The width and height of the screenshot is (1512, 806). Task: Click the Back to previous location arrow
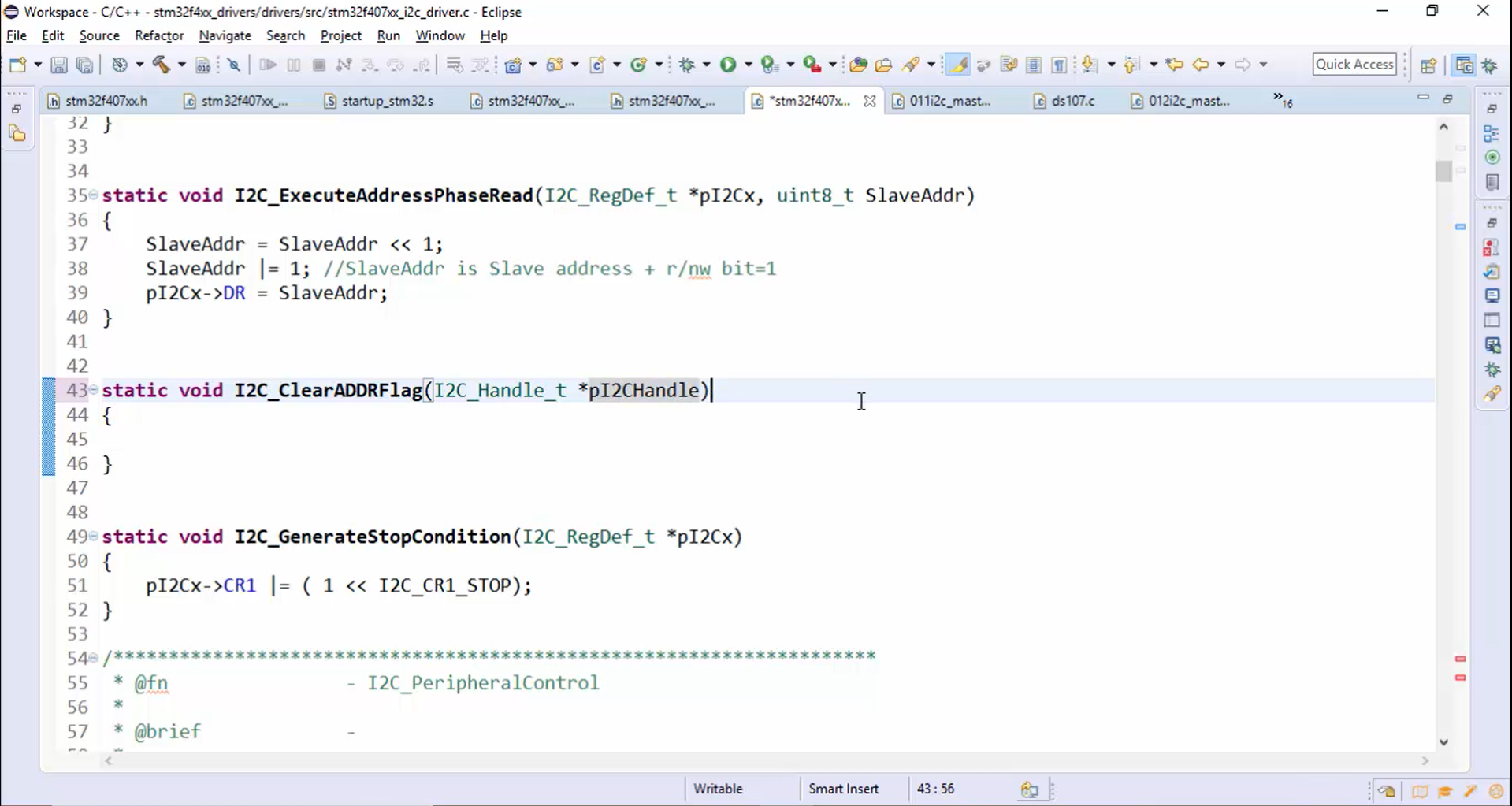click(1201, 65)
